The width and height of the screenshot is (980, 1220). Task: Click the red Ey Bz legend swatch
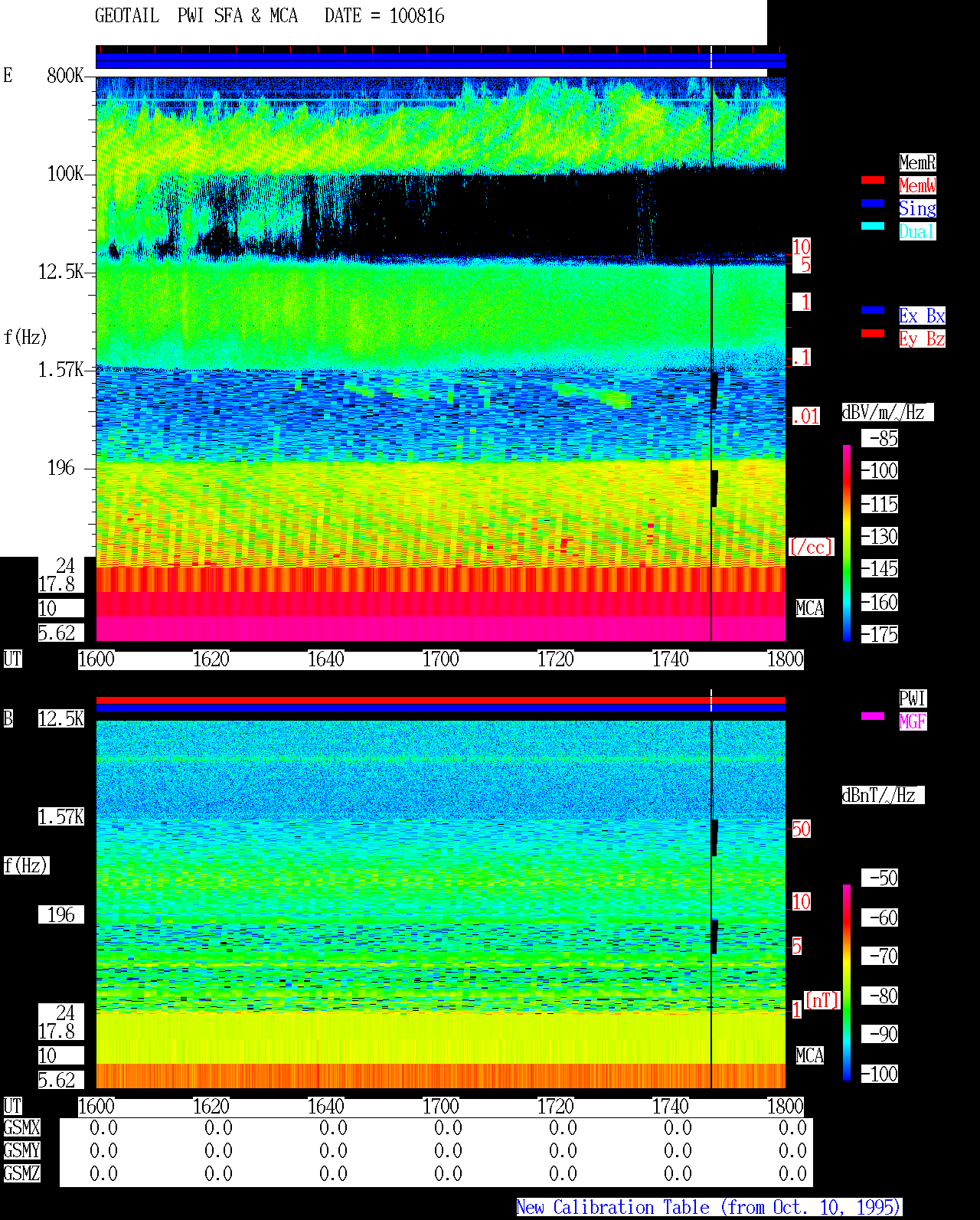coord(873,333)
